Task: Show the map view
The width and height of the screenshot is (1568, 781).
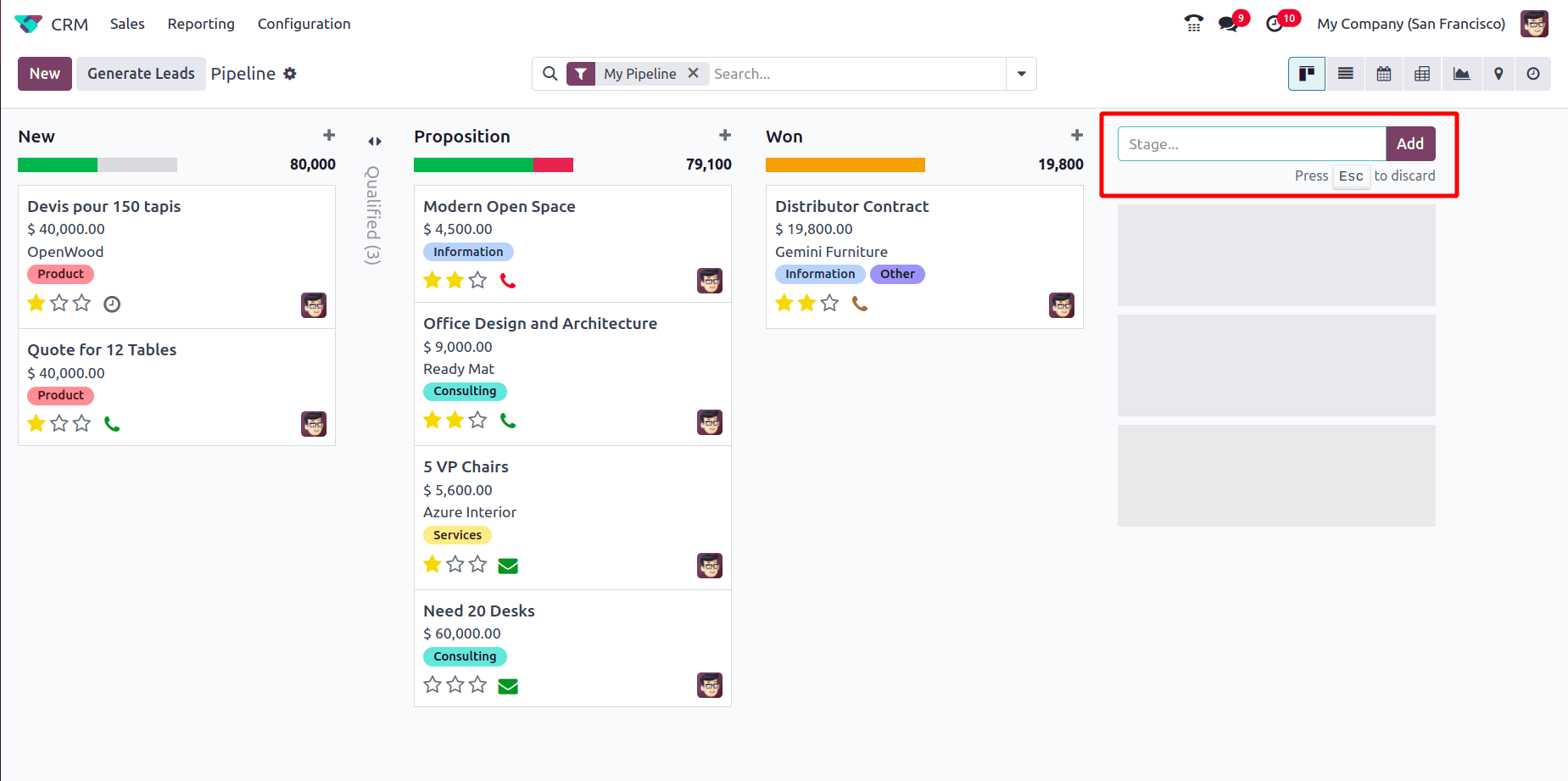Action: click(x=1498, y=74)
